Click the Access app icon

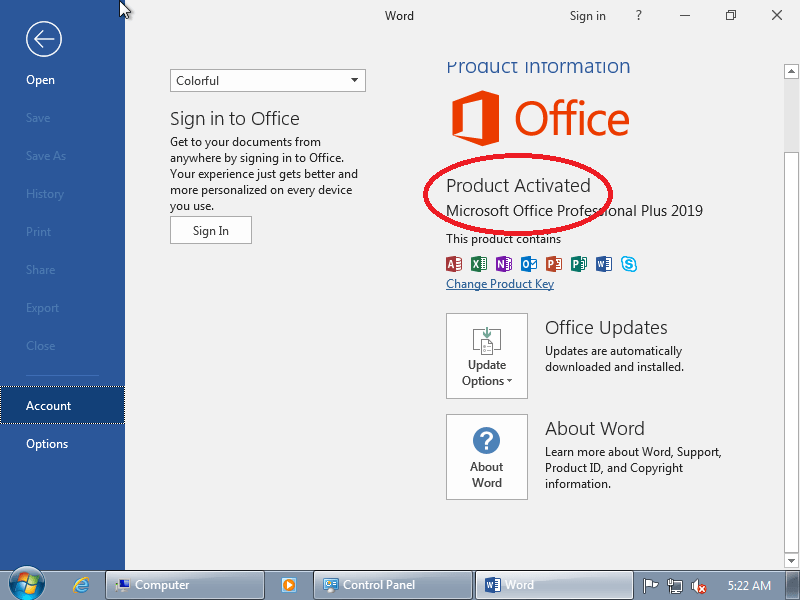(454, 264)
